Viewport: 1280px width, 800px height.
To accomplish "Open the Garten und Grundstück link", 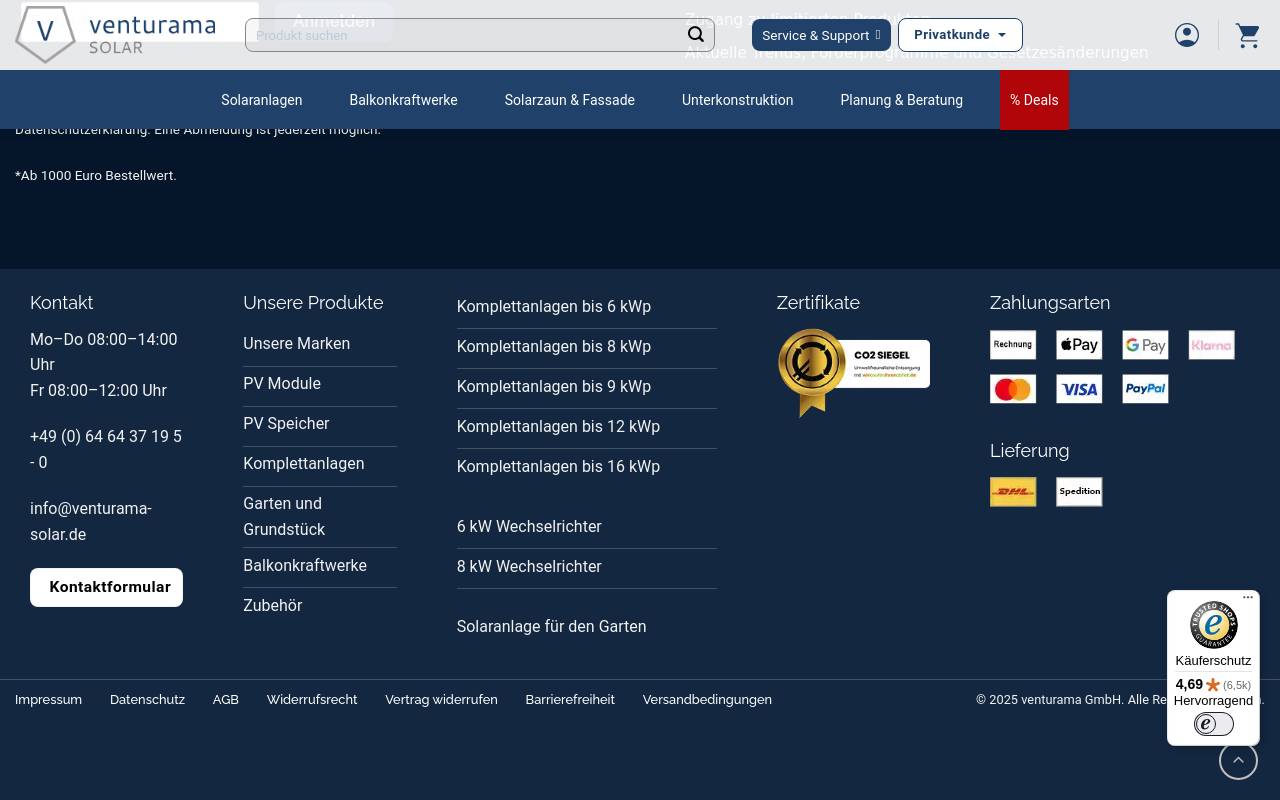I will 284,517.
